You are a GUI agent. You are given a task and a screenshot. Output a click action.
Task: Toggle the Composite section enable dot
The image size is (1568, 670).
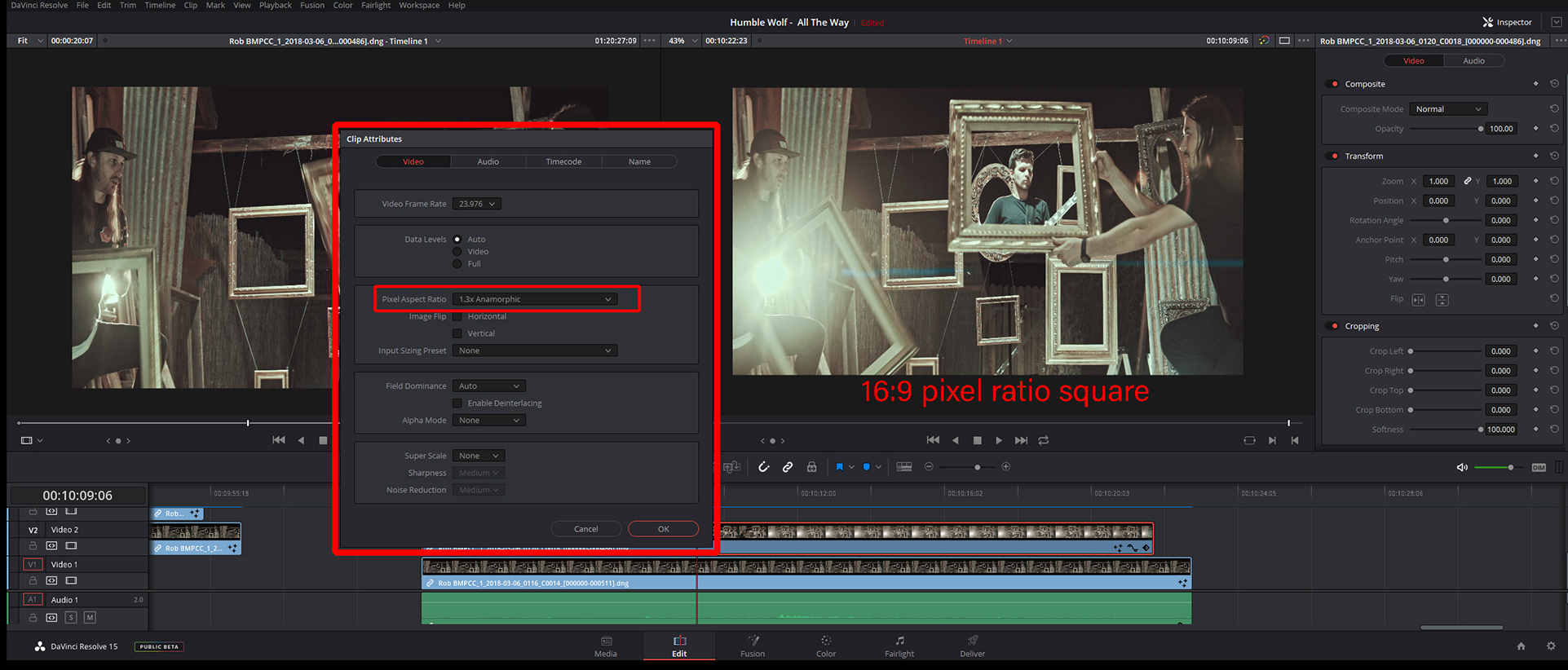click(1335, 84)
